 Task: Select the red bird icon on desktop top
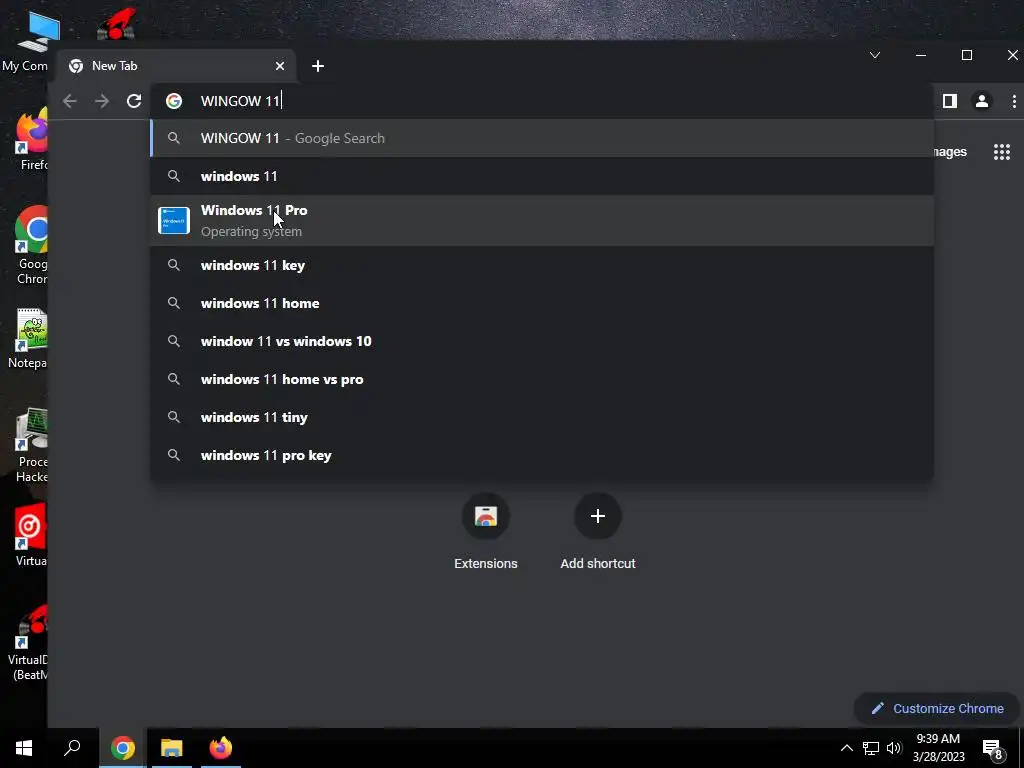[116, 24]
